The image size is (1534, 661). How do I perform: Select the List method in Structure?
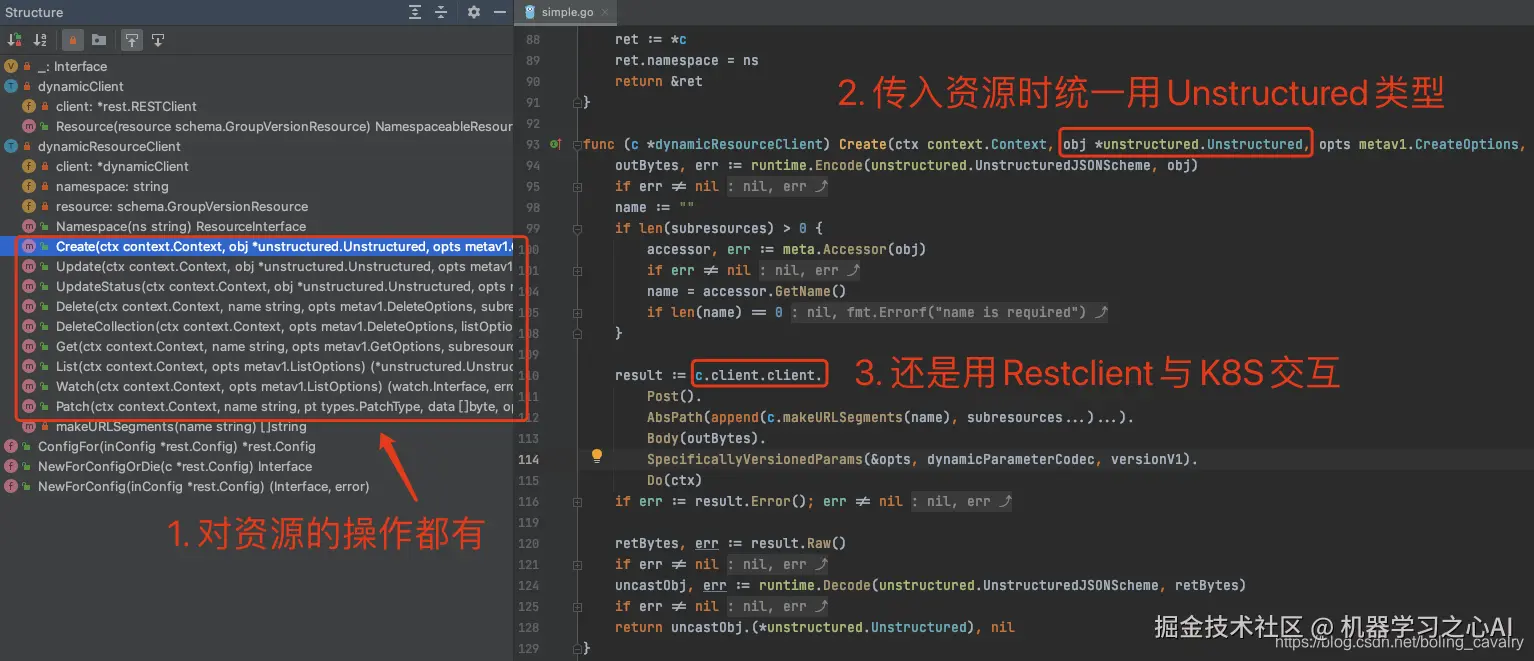(x=256, y=366)
